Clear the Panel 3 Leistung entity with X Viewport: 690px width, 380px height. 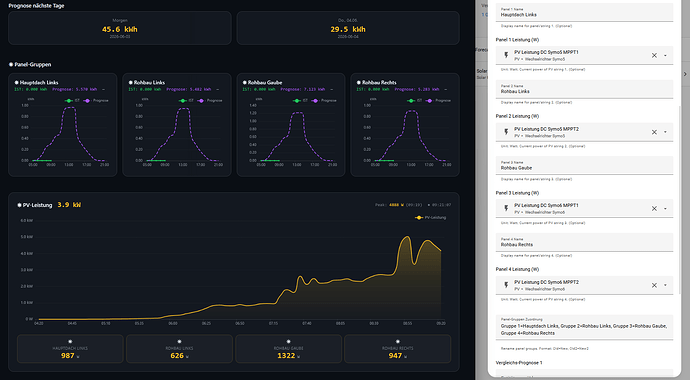tap(654, 208)
